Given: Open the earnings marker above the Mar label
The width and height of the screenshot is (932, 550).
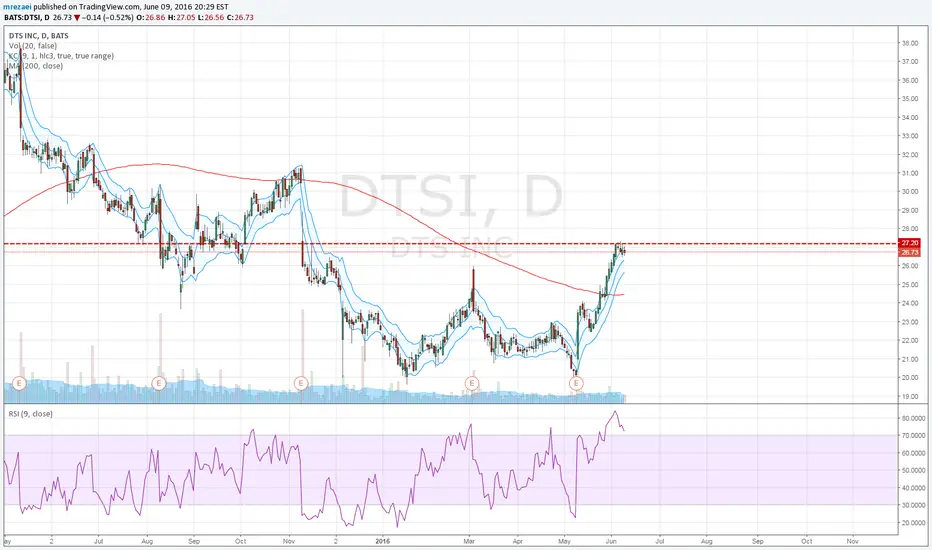Looking at the screenshot, I should (472, 384).
